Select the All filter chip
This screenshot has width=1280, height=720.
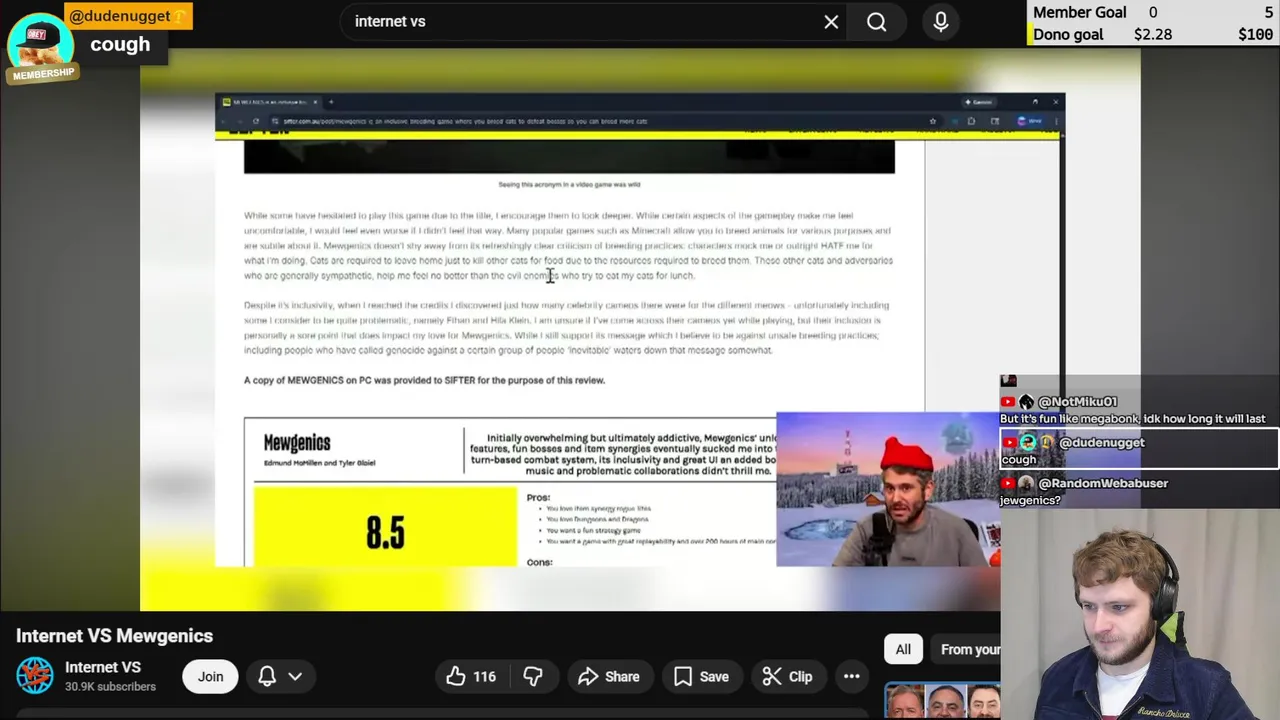tap(903, 650)
